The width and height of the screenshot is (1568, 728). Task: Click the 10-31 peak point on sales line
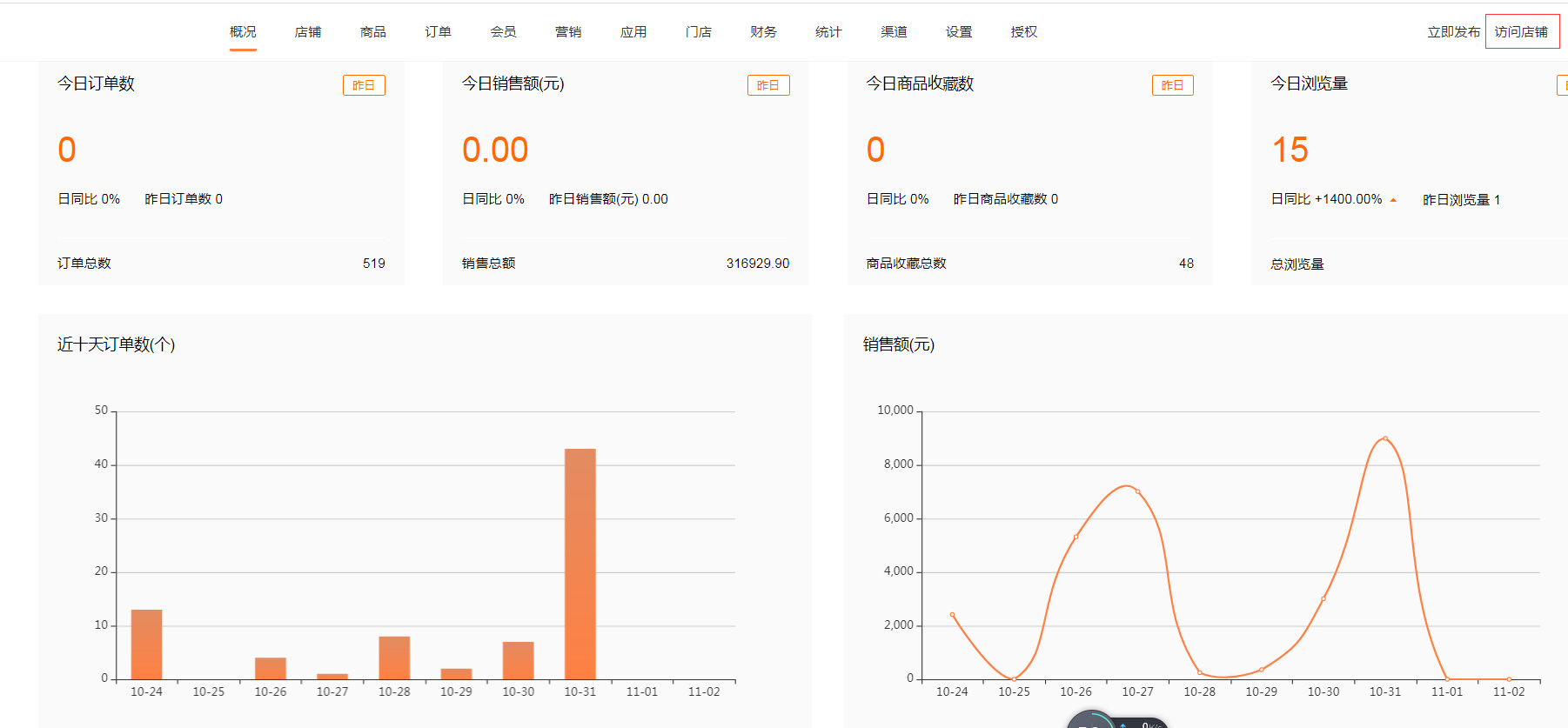pos(1385,438)
